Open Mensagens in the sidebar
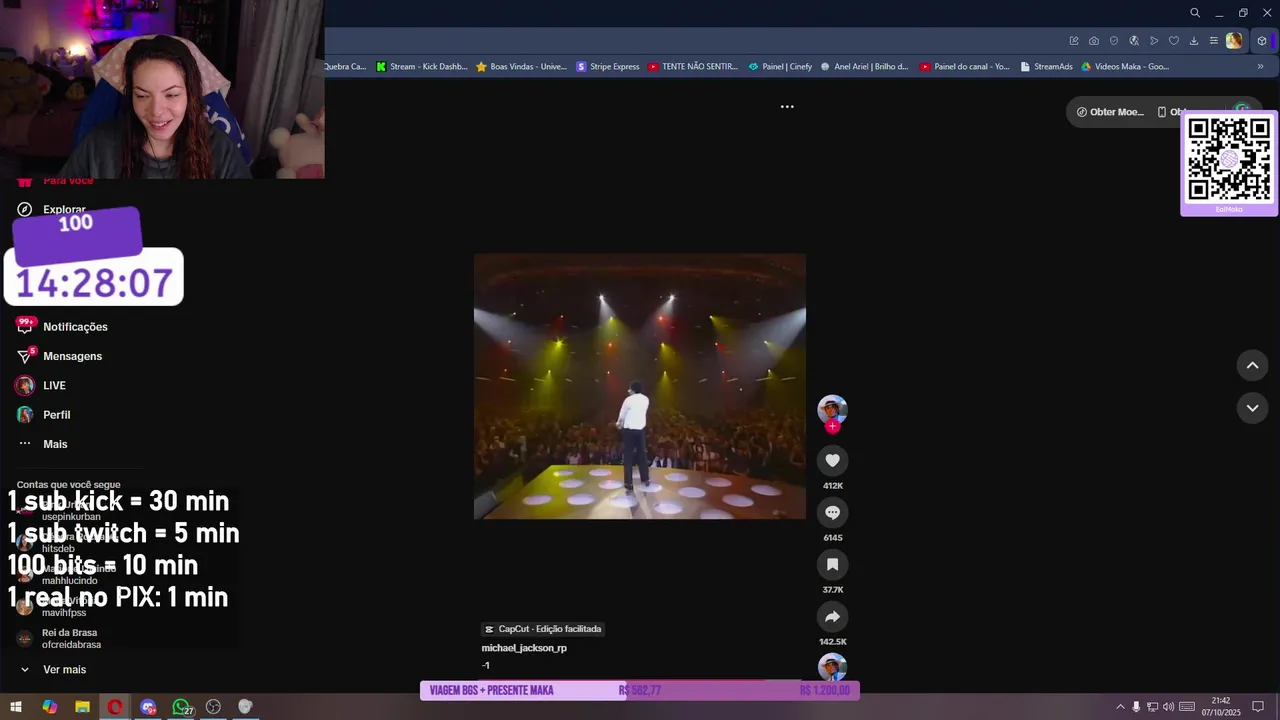 59,356
